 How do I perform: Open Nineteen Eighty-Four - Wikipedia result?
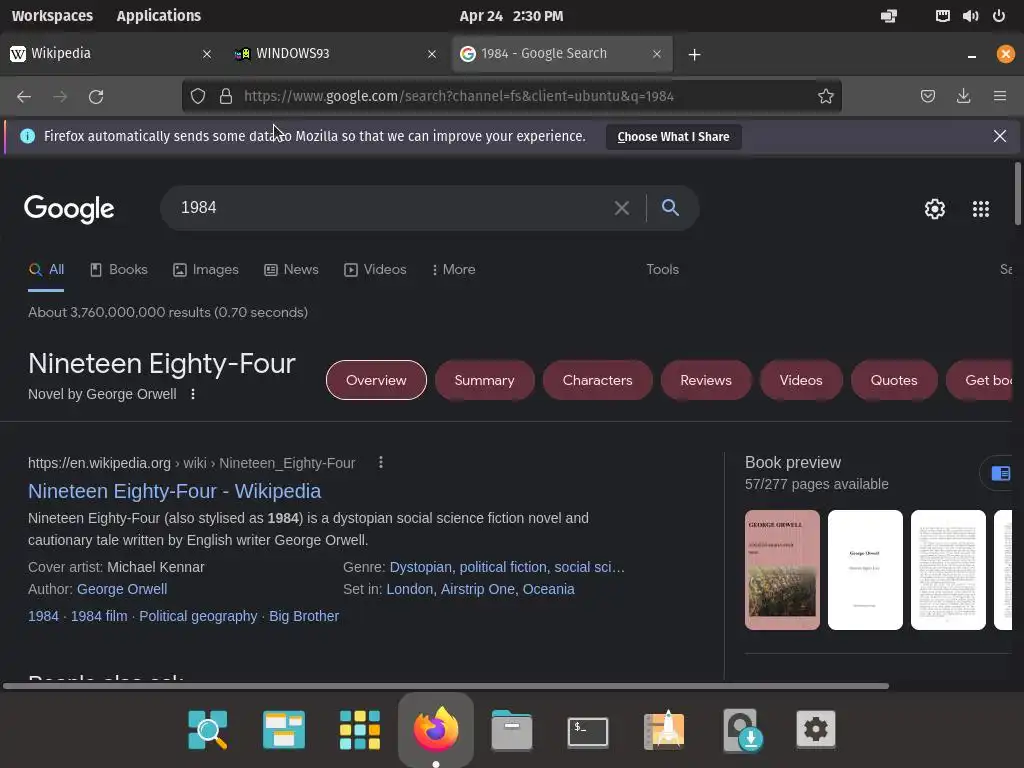(174, 490)
